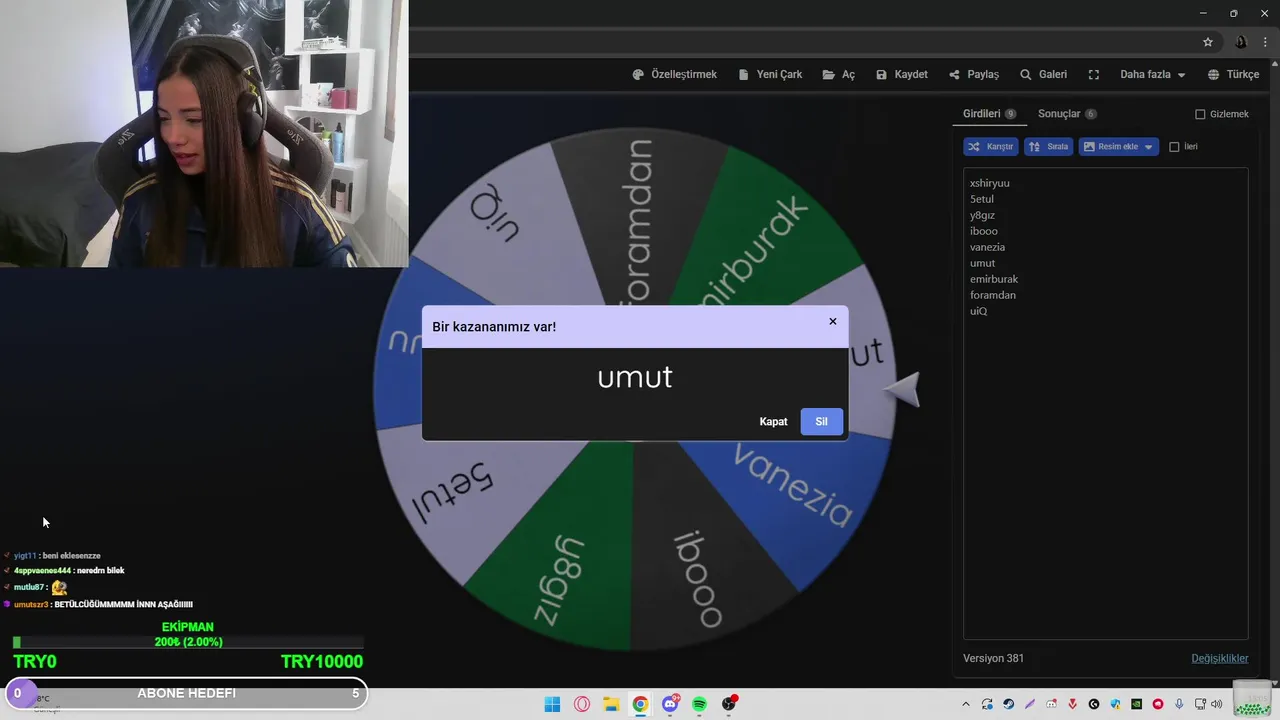Sort entries with Sırala button
The width and height of the screenshot is (1280, 720).
[1048, 147]
